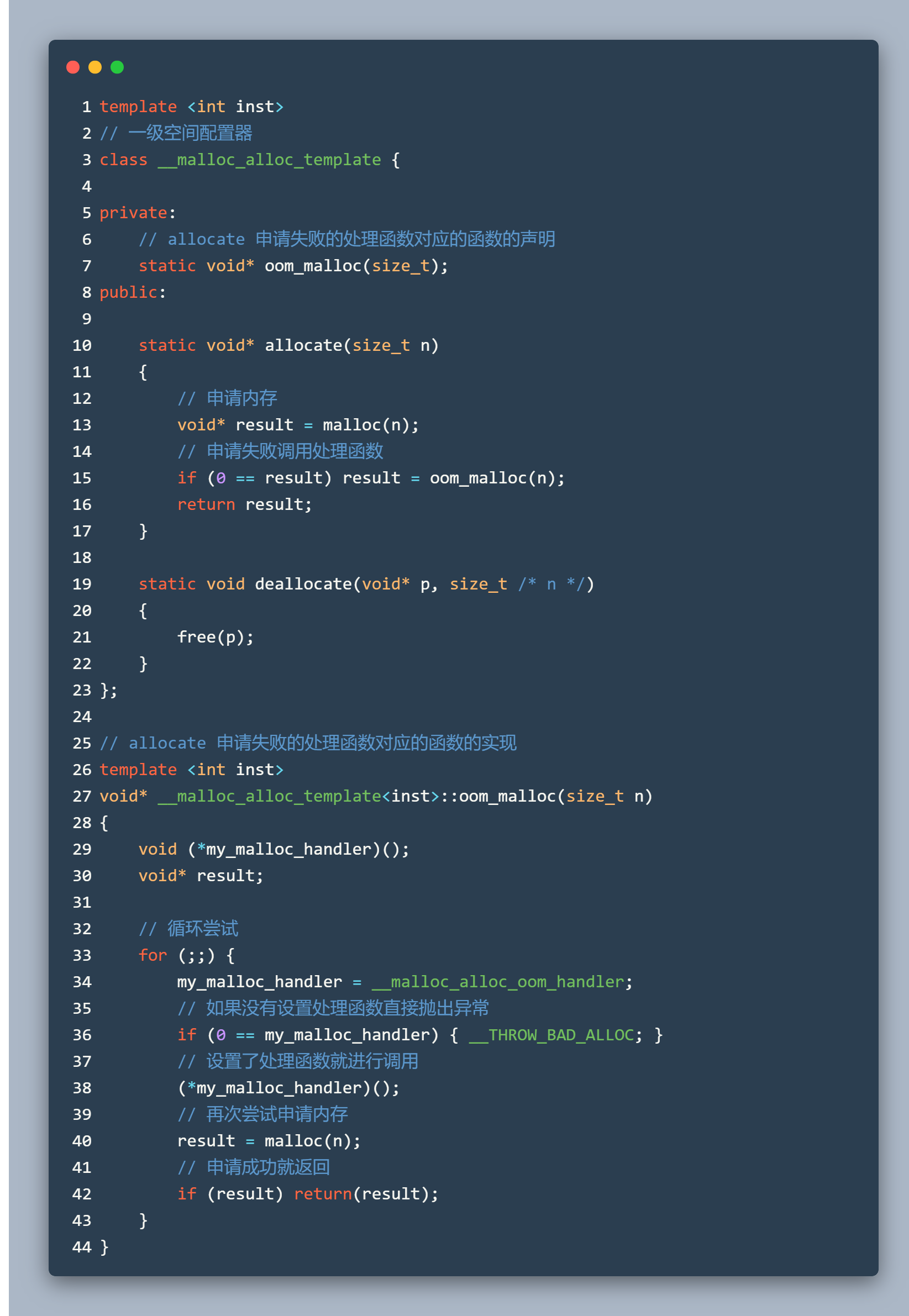Click the green maximize dot
Image resolution: width=909 pixels, height=1316 pixels.
pyautogui.click(x=117, y=67)
